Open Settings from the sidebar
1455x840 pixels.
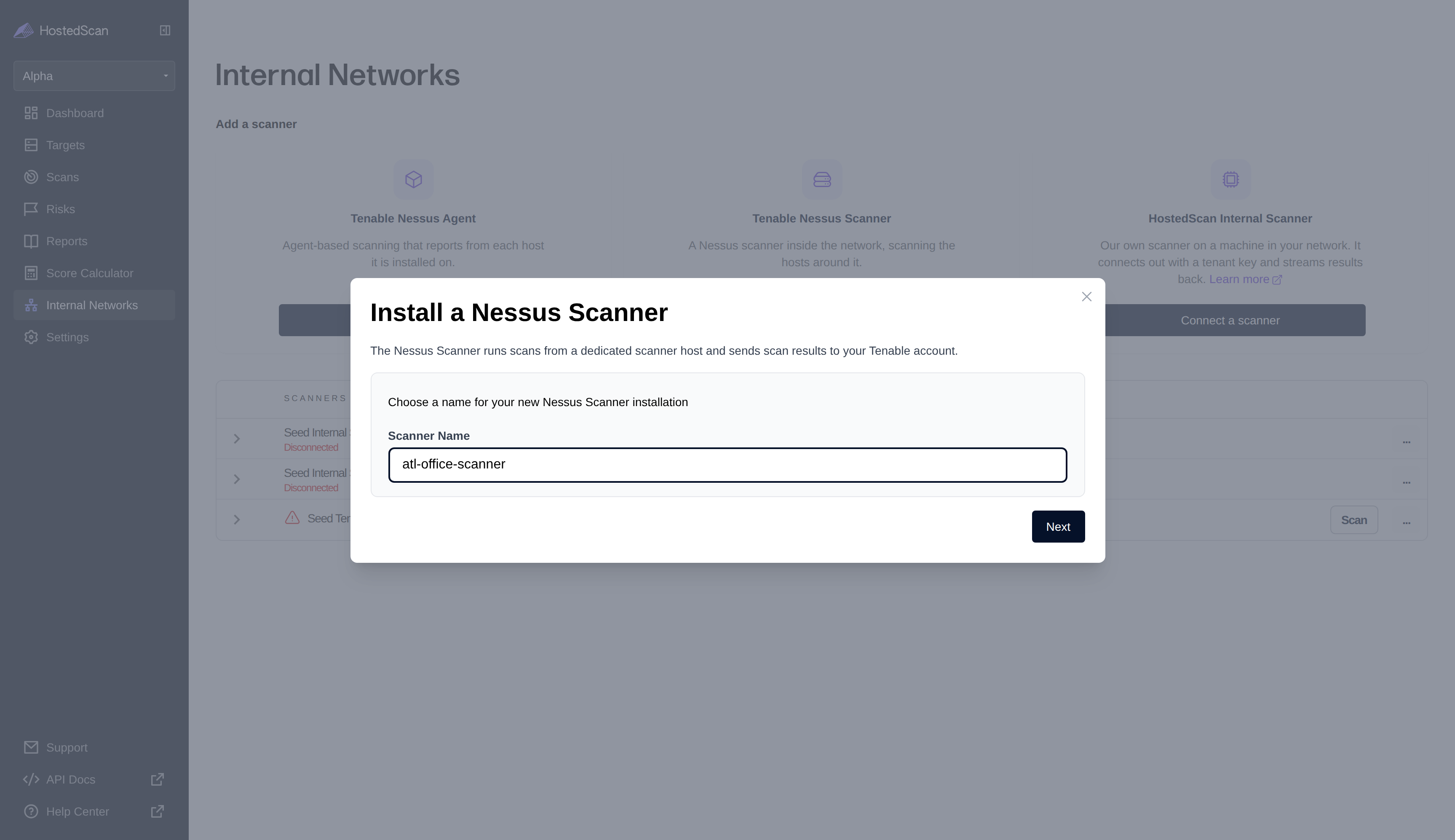coord(94,337)
